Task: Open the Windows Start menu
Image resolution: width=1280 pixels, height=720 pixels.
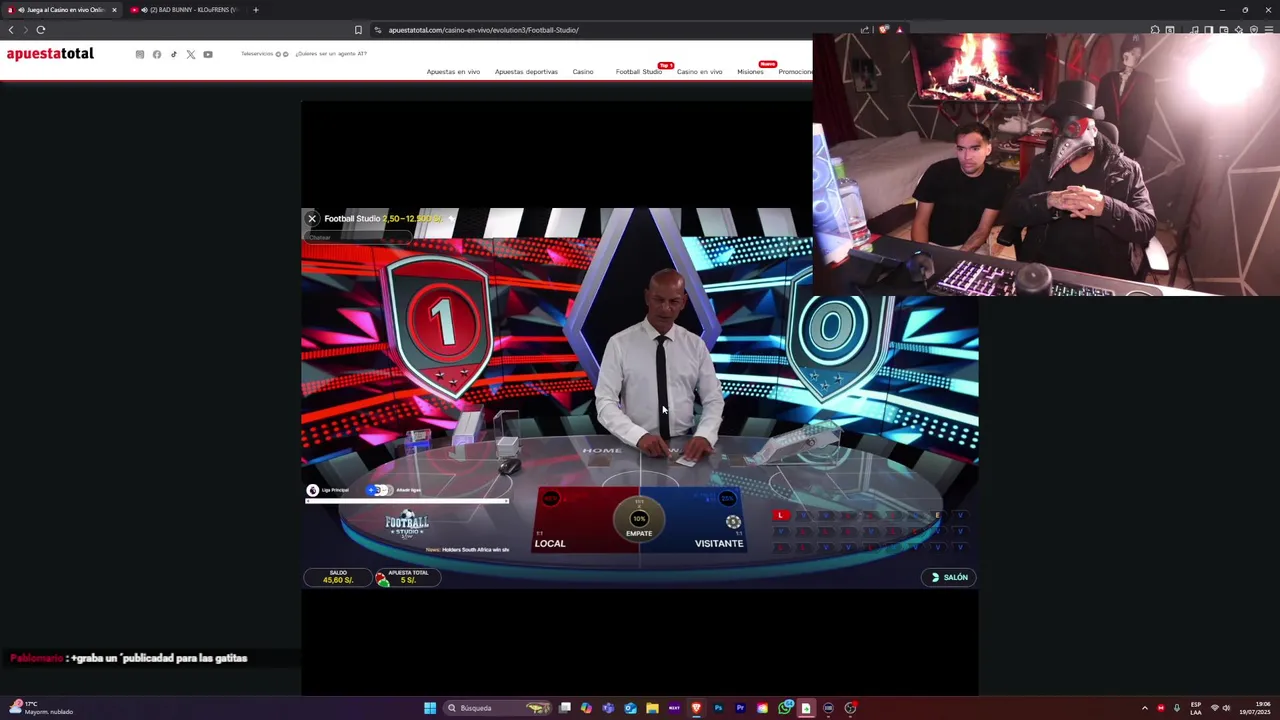Action: (x=430, y=708)
